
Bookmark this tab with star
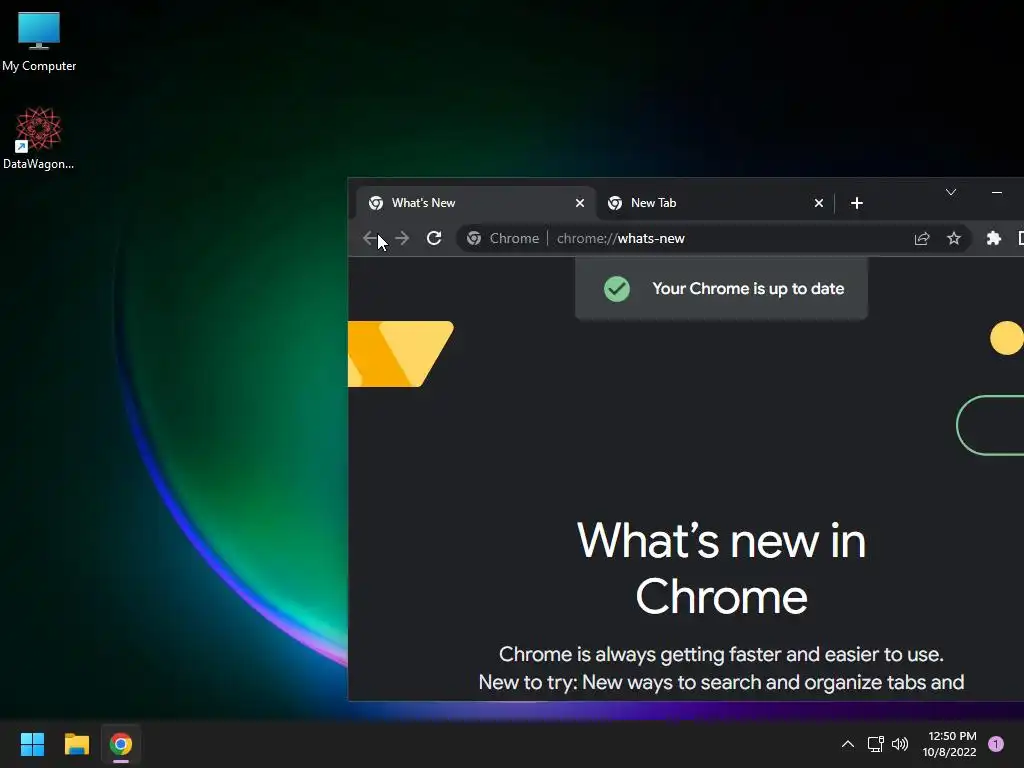[953, 238]
